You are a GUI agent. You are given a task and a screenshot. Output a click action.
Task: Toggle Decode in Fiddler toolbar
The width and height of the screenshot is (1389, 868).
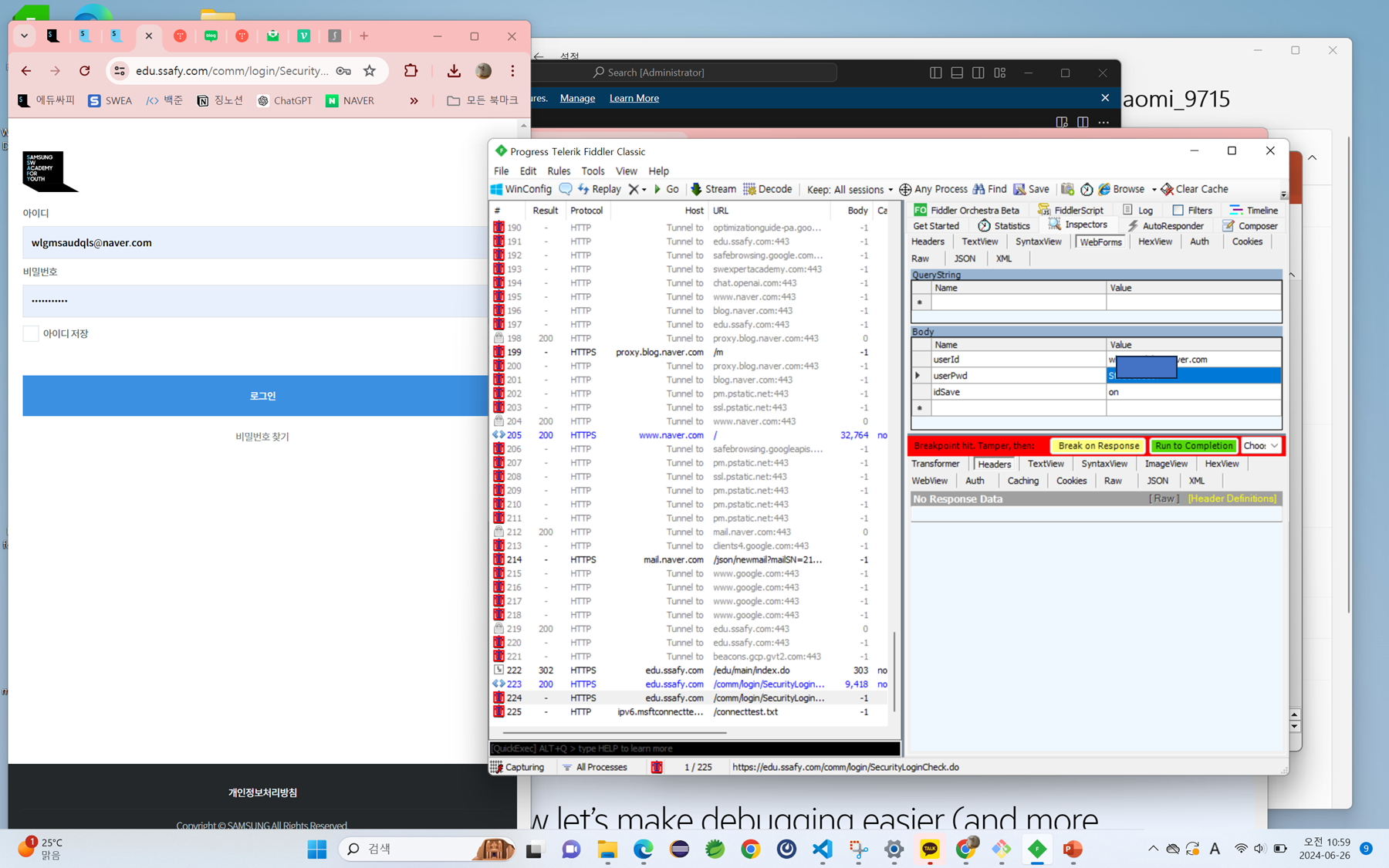point(768,189)
